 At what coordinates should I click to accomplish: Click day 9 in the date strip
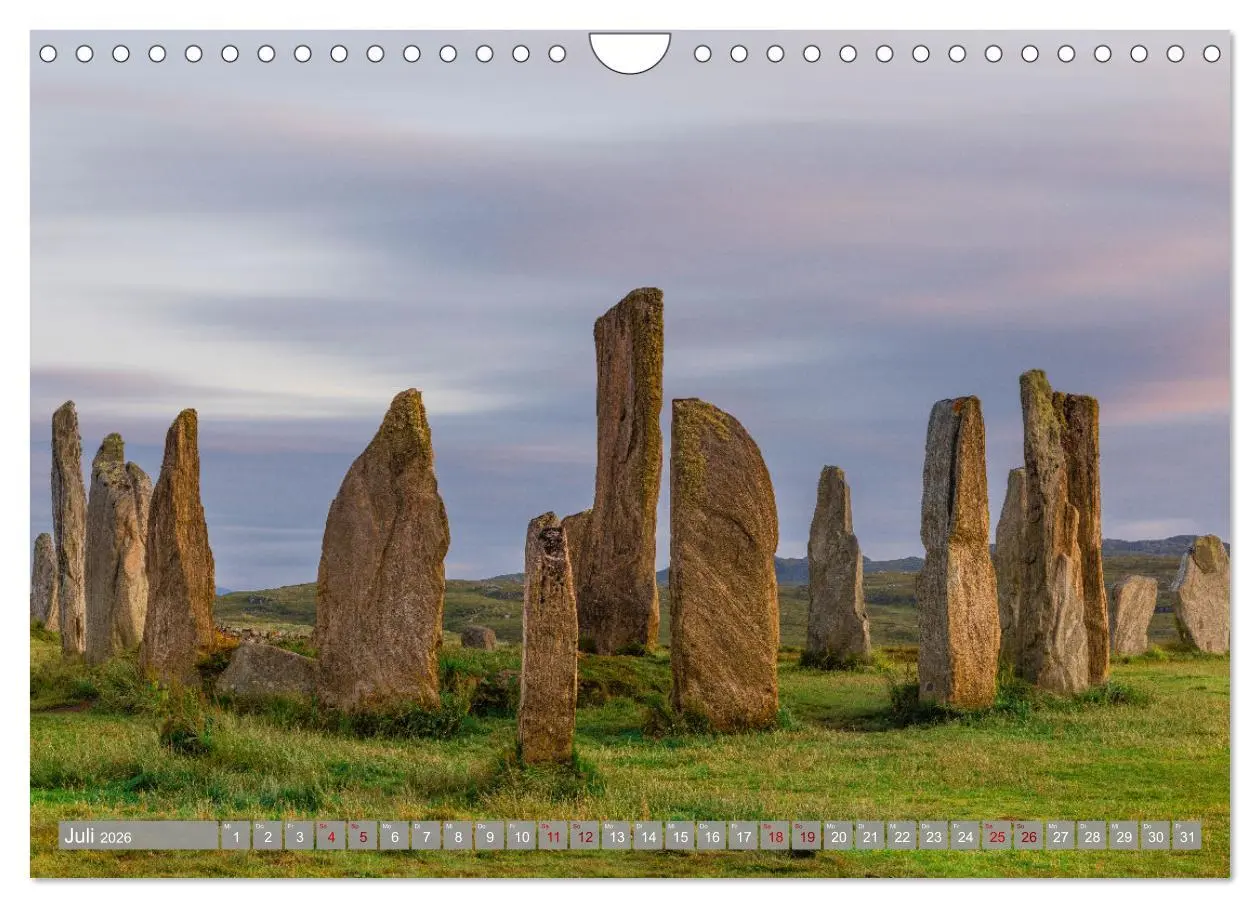489,836
